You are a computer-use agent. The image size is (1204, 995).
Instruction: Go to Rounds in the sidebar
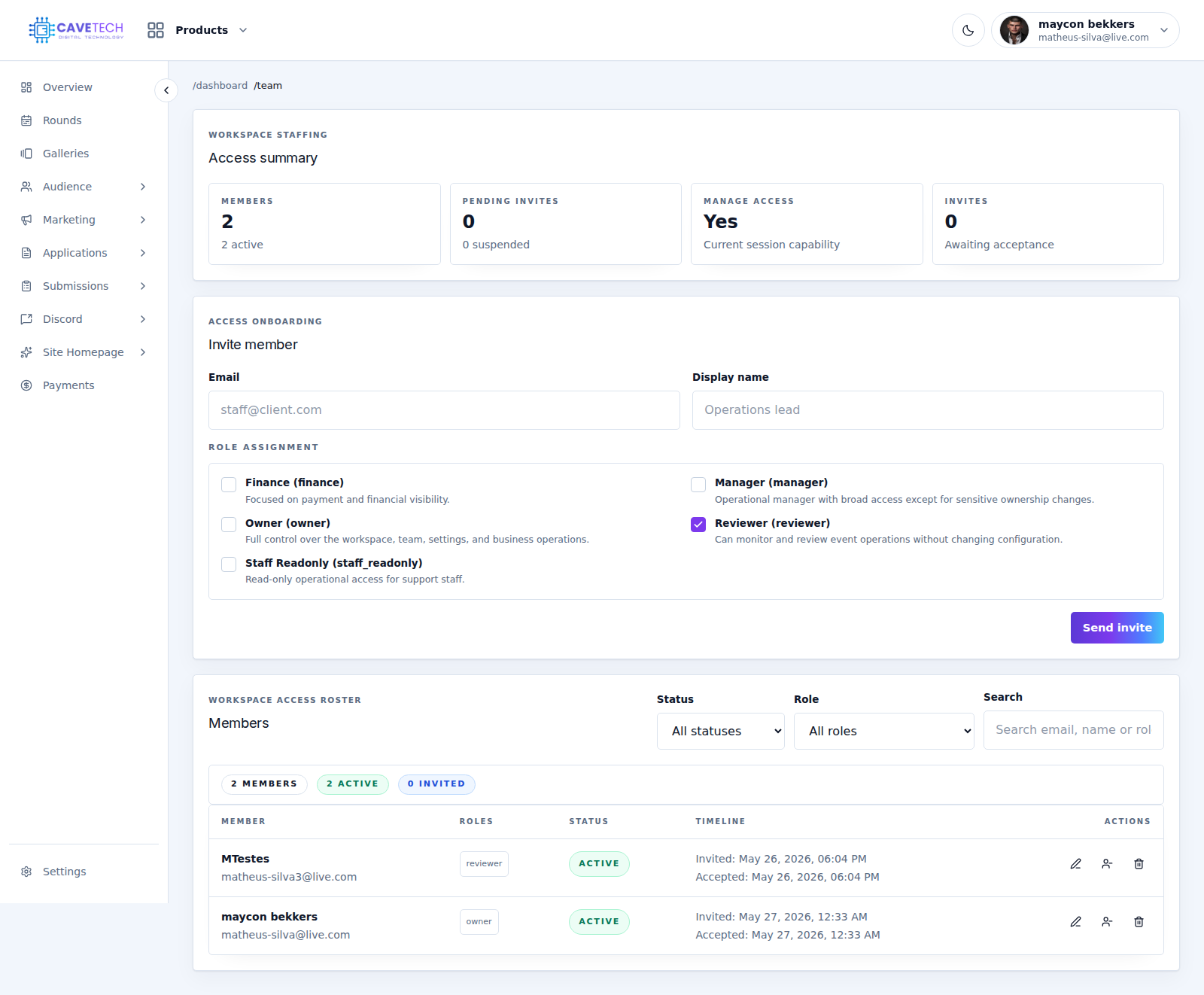point(84,120)
